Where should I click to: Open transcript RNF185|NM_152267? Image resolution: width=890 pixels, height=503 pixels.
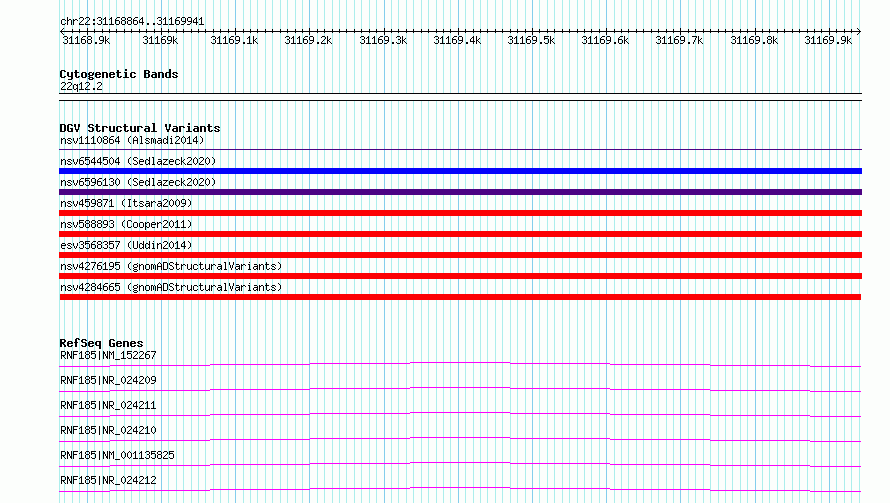pos(108,355)
